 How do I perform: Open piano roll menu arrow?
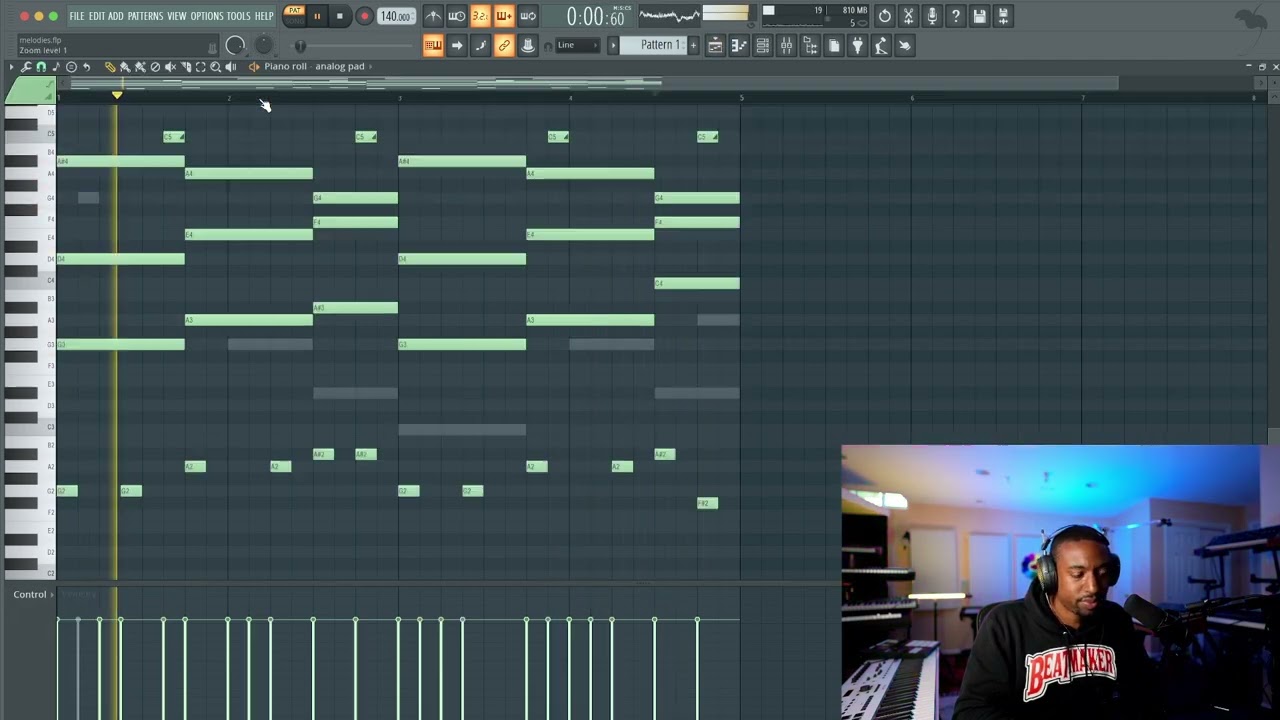pos(11,67)
